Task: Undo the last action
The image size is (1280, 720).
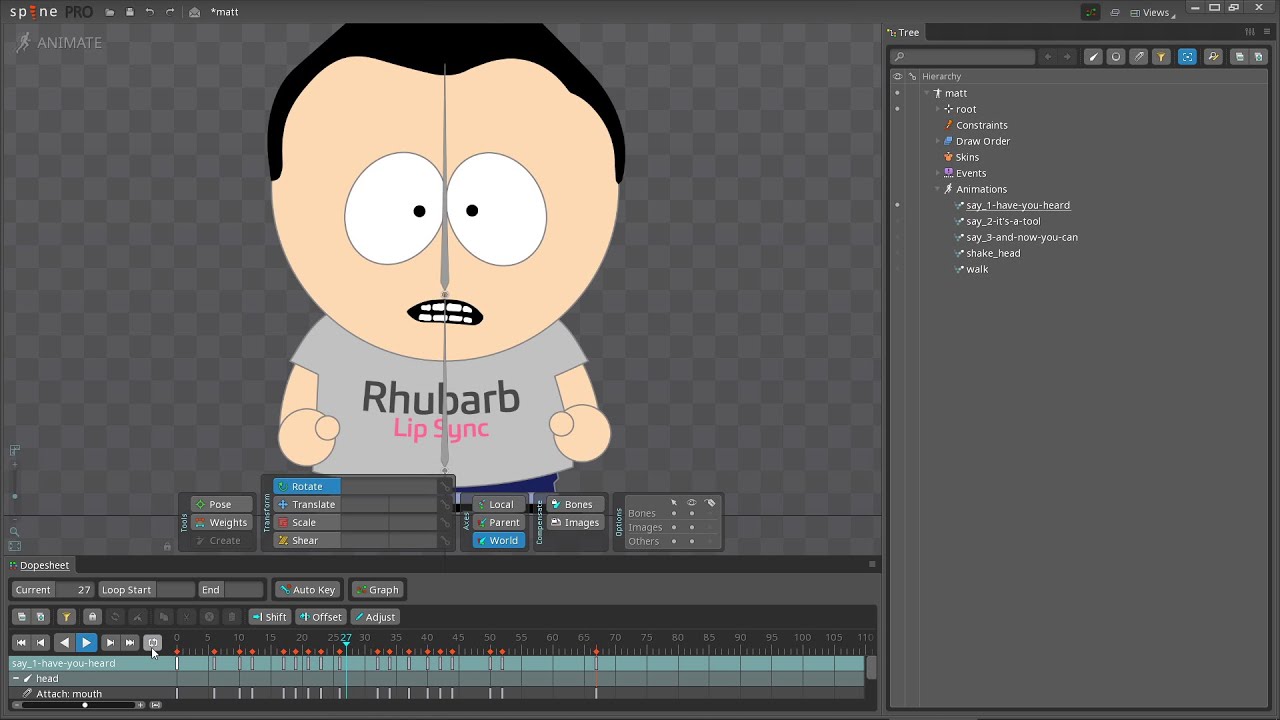Action: [x=149, y=12]
